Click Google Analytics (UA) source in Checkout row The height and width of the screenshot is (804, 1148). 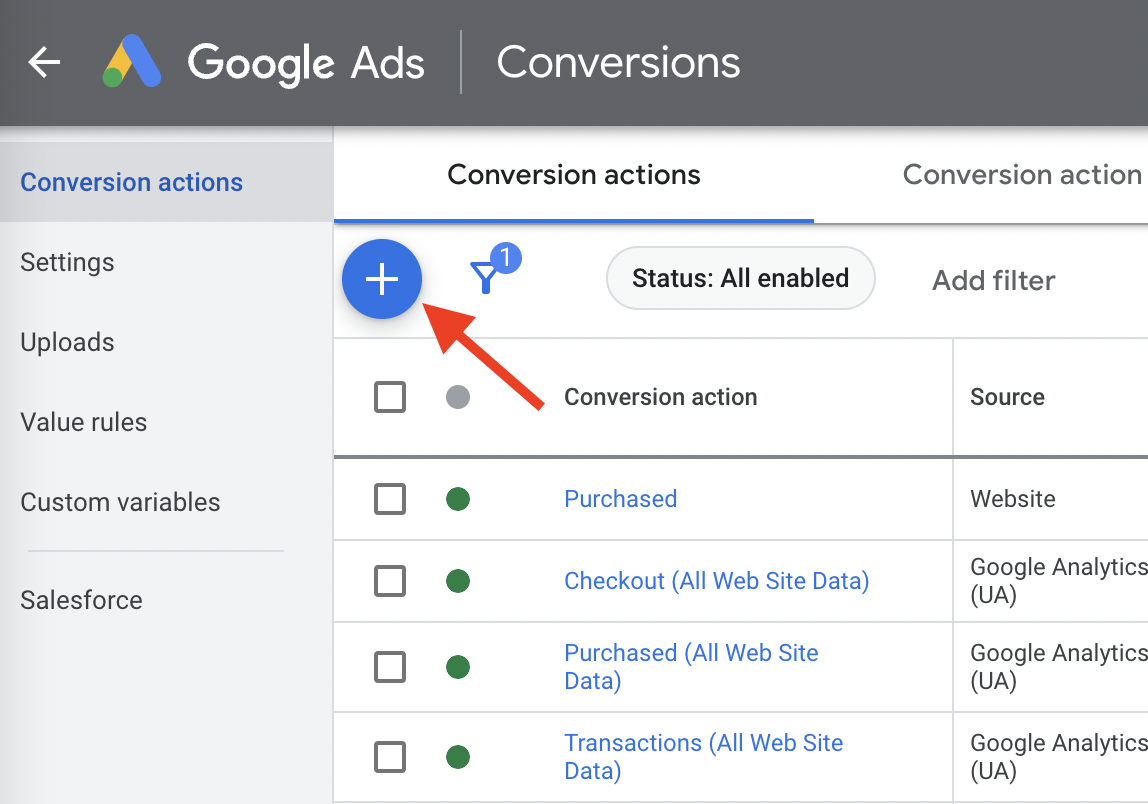coord(1059,581)
